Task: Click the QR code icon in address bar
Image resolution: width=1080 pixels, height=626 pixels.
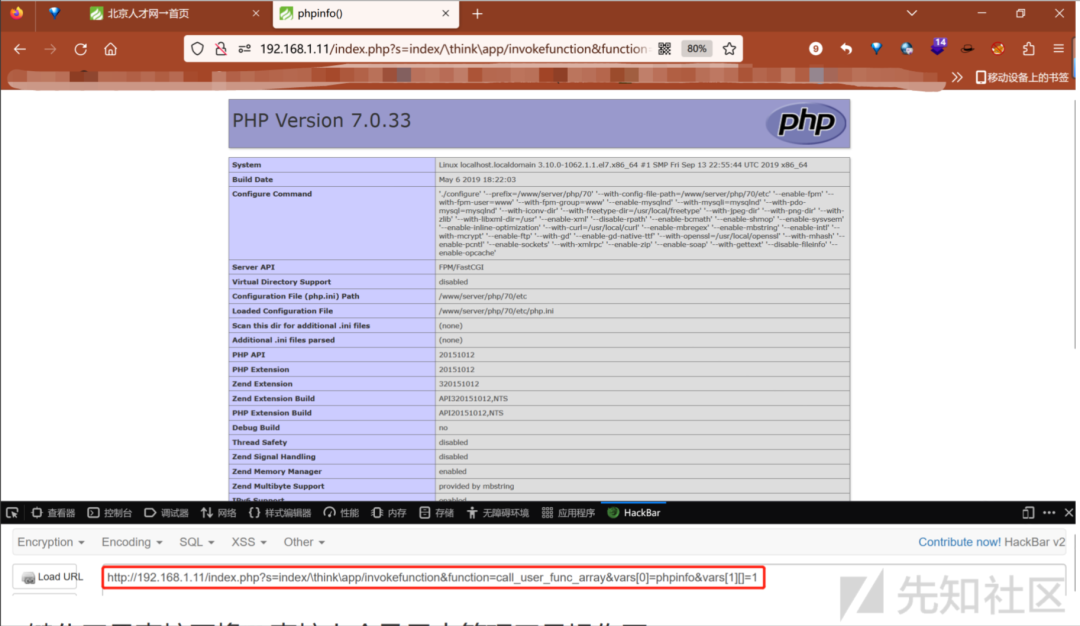Action: point(664,49)
